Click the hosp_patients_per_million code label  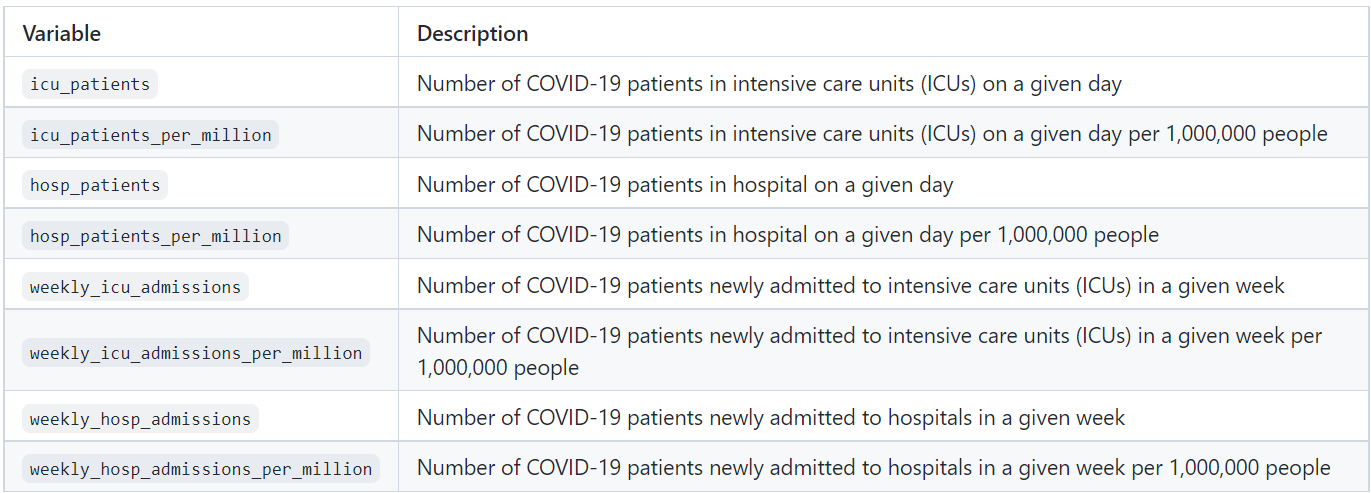[155, 236]
